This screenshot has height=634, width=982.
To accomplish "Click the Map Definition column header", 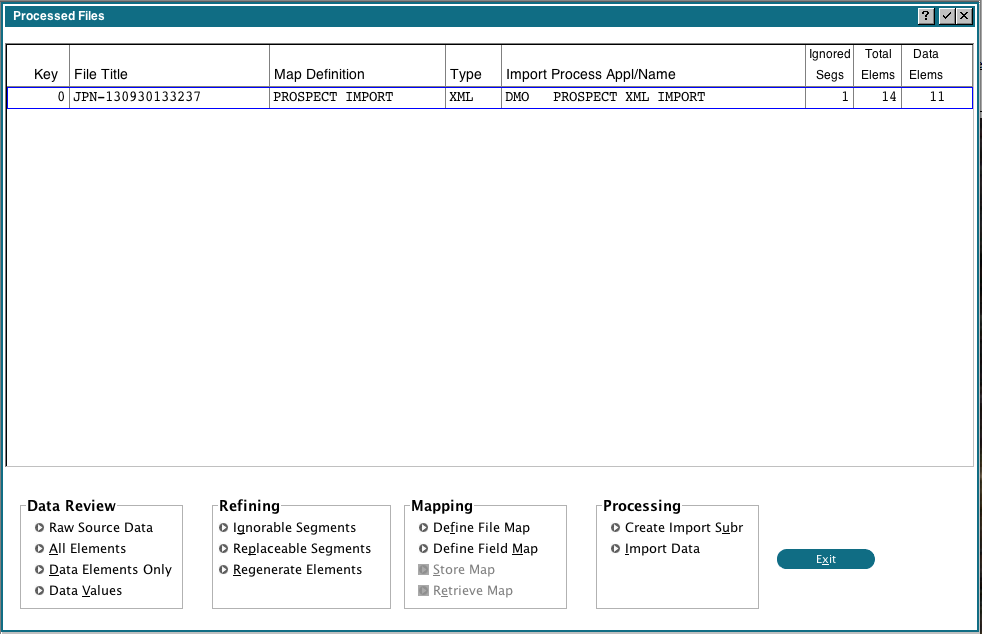I will click(319, 74).
